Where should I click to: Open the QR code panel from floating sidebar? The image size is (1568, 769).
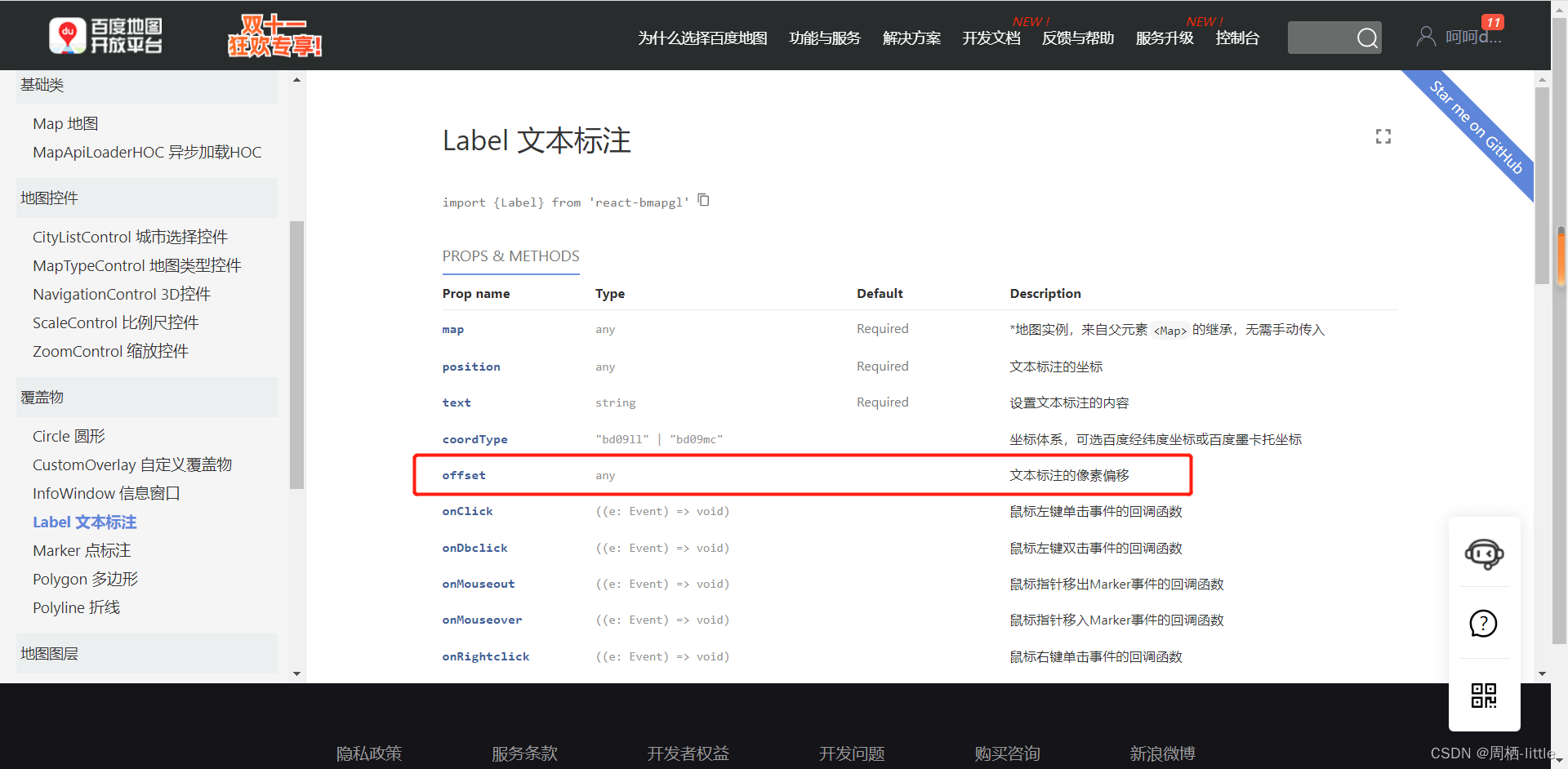tap(1484, 696)
